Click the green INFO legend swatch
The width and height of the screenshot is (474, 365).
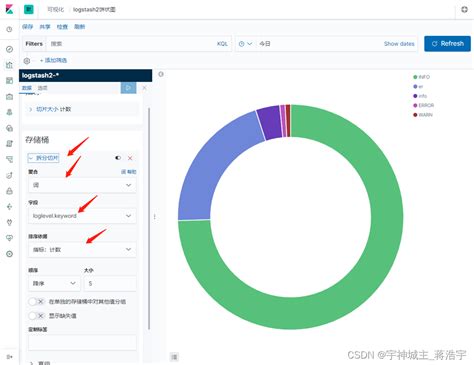pos(415,77)
